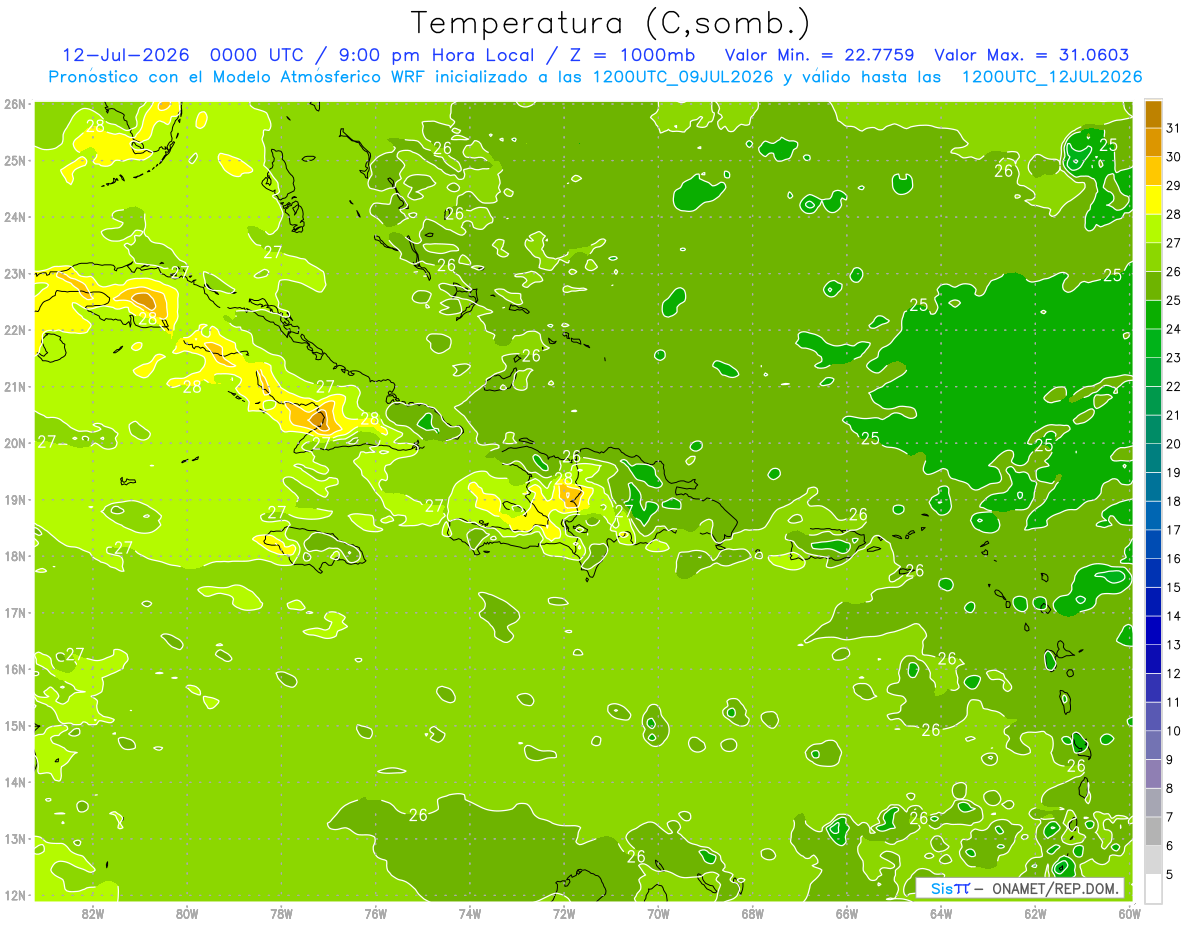Click the "80W" longitude axis label
The height and width of the screenshot is (927, 1200).
187,913
